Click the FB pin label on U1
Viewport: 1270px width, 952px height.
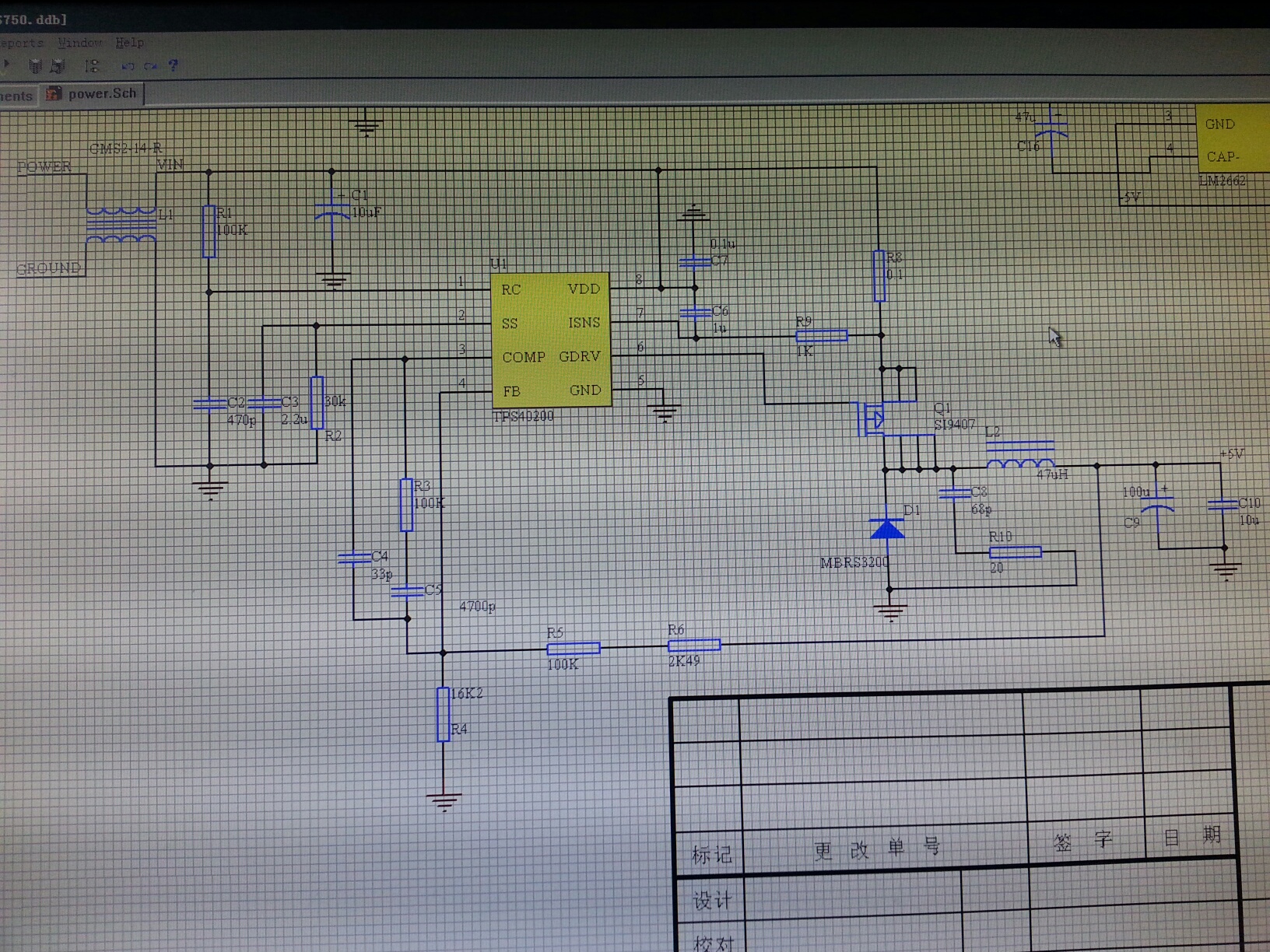511,391
